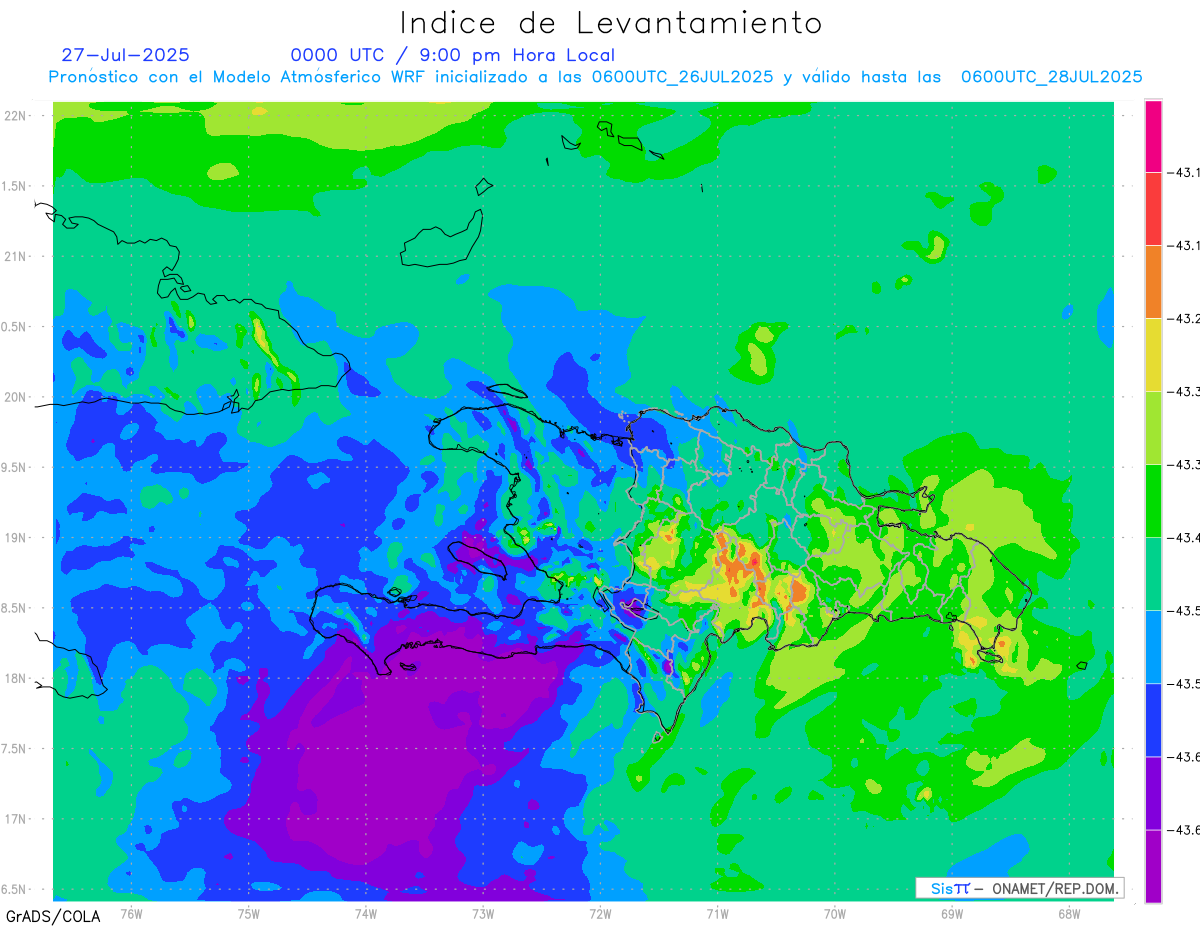Screen dimensions: 1200x927
Task: Click the violet legend swatch above purple
Action: coord(1153,793)
